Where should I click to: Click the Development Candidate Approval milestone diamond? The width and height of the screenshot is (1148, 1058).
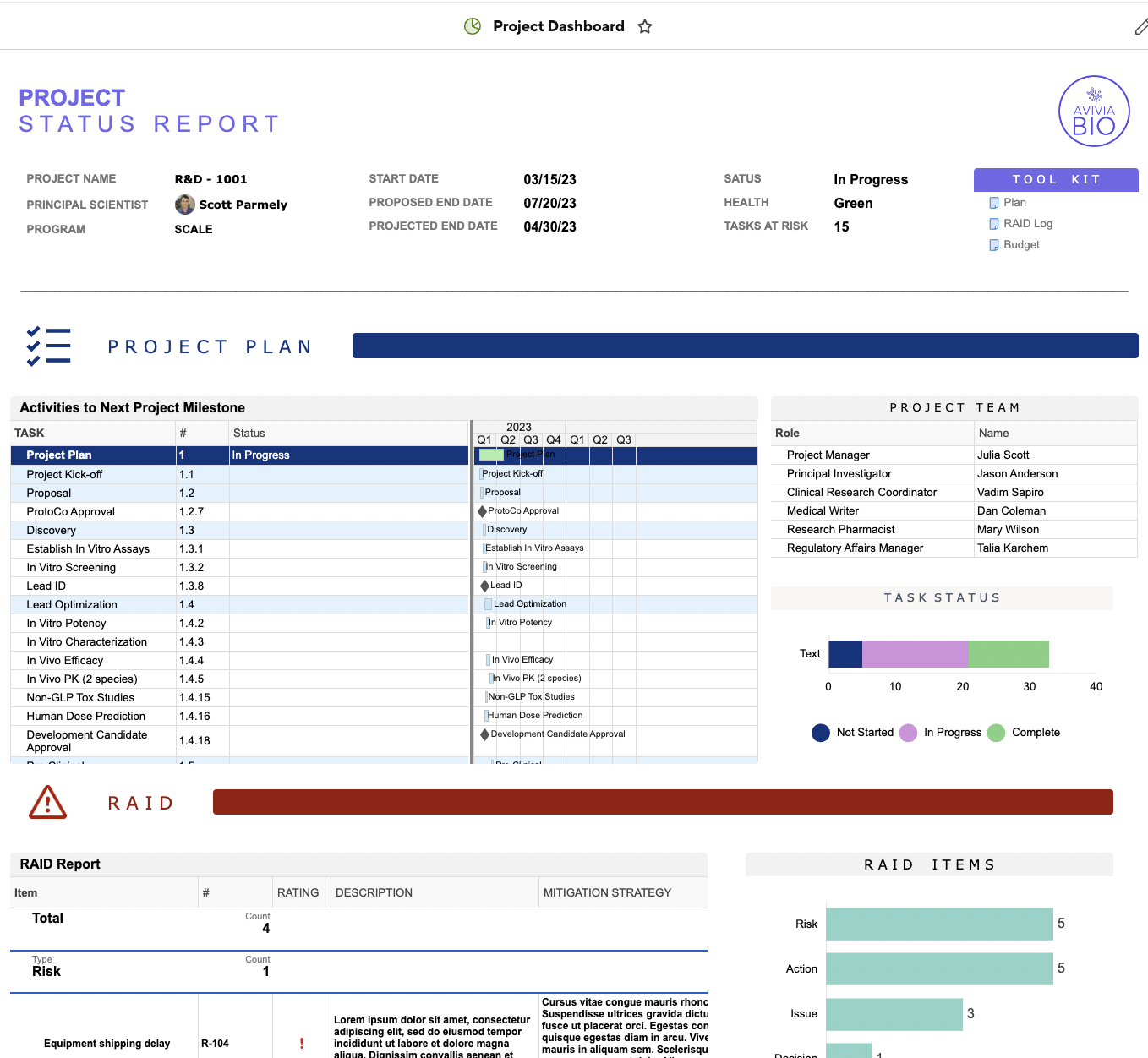pyautogui.click(x=484, y=734)
